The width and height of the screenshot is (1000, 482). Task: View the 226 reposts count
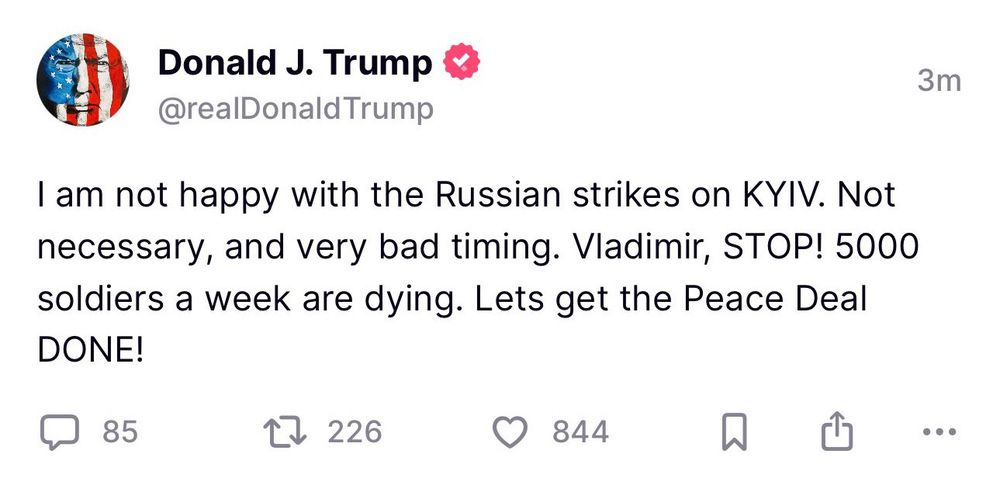355,432
